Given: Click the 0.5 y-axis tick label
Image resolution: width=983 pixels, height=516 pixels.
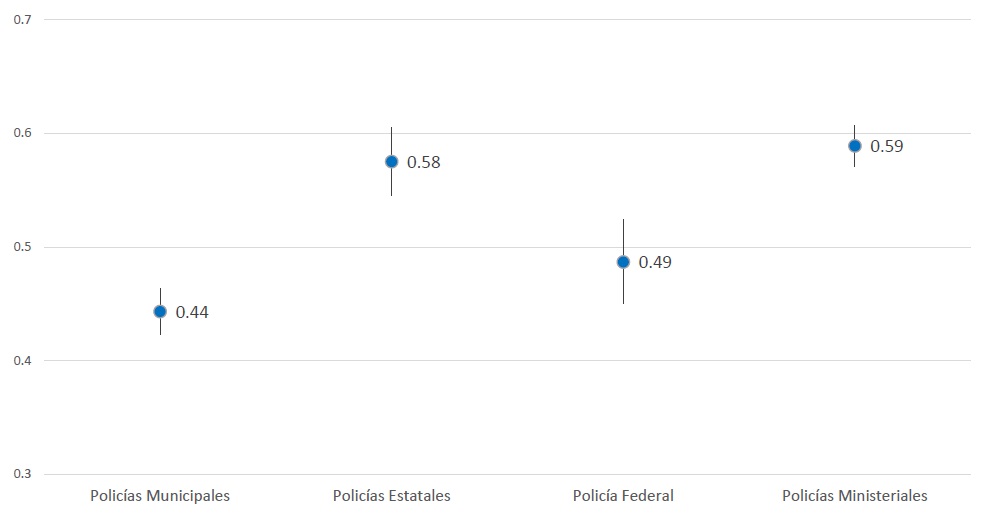Looking at the screenshot, I should click(x=22, y=247).
